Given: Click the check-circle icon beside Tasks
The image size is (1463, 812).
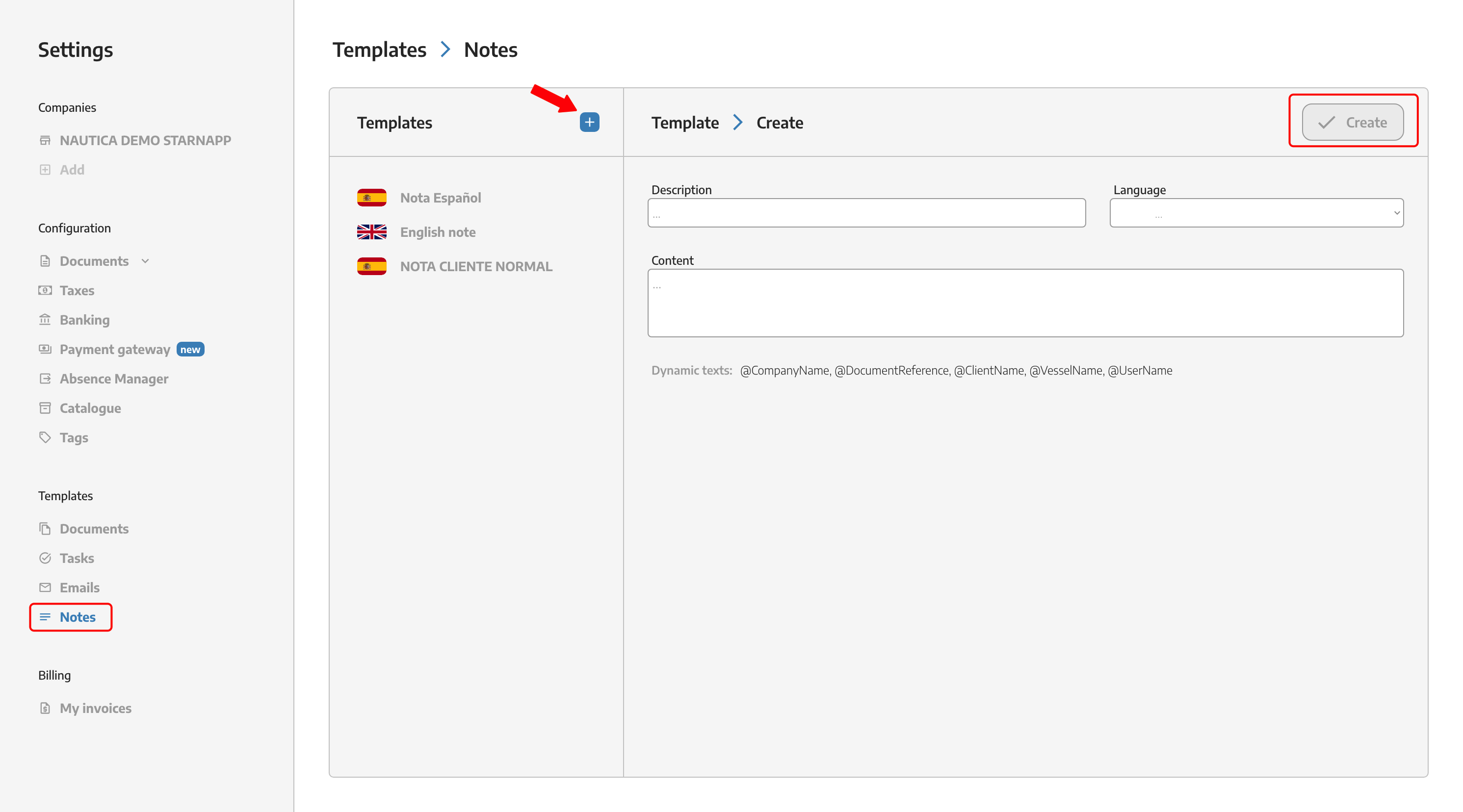Looking at the screenshot, I should pos(45,558).
